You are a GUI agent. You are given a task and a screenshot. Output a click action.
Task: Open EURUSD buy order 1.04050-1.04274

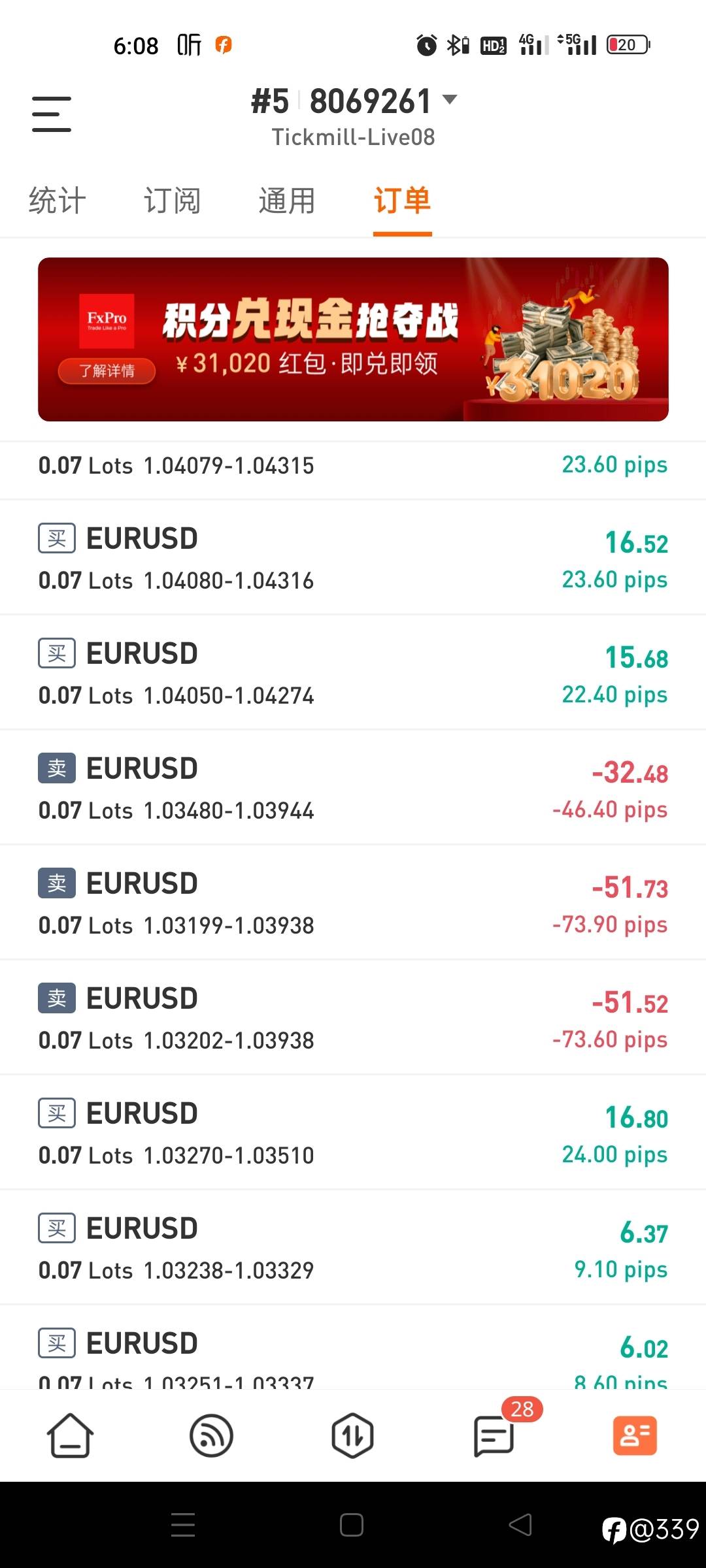click(x=353, y=673)
